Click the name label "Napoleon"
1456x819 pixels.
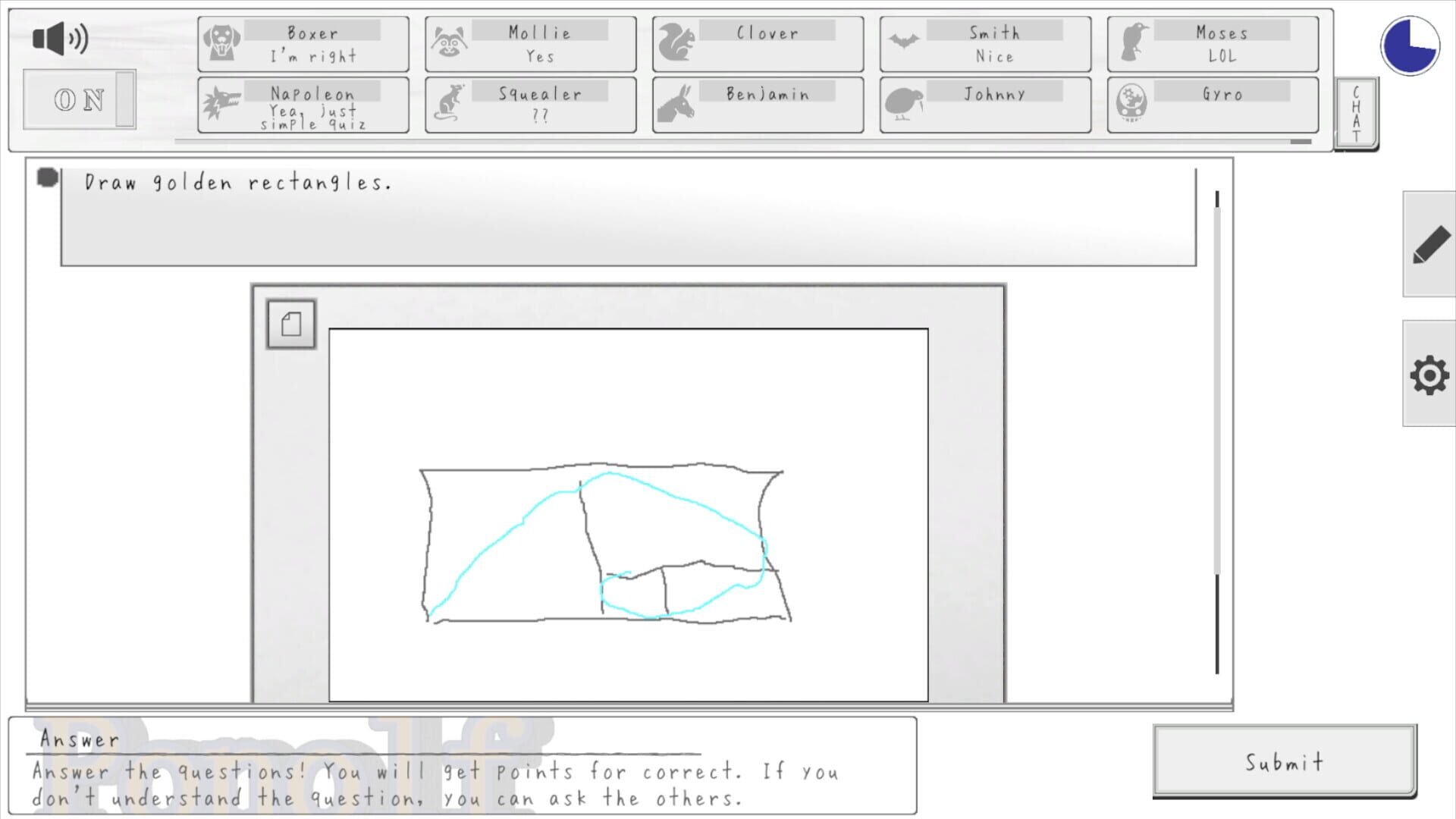[x=312, y=94]
